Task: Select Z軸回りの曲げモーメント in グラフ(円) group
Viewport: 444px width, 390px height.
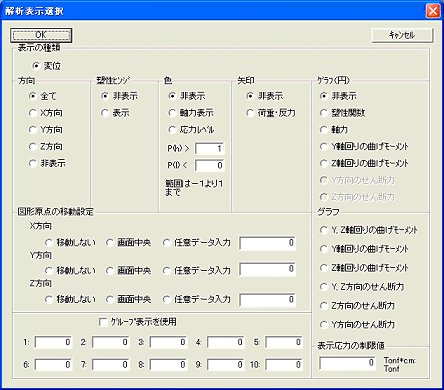Action: 364,163
